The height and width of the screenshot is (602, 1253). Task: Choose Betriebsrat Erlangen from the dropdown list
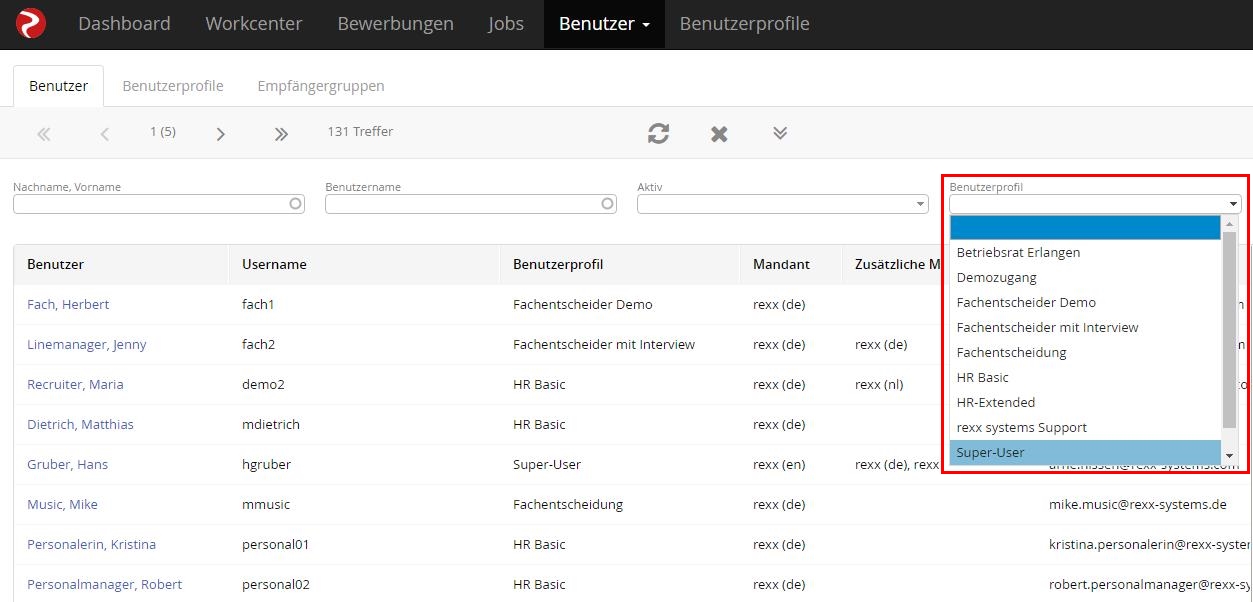tap(1086, 253)
